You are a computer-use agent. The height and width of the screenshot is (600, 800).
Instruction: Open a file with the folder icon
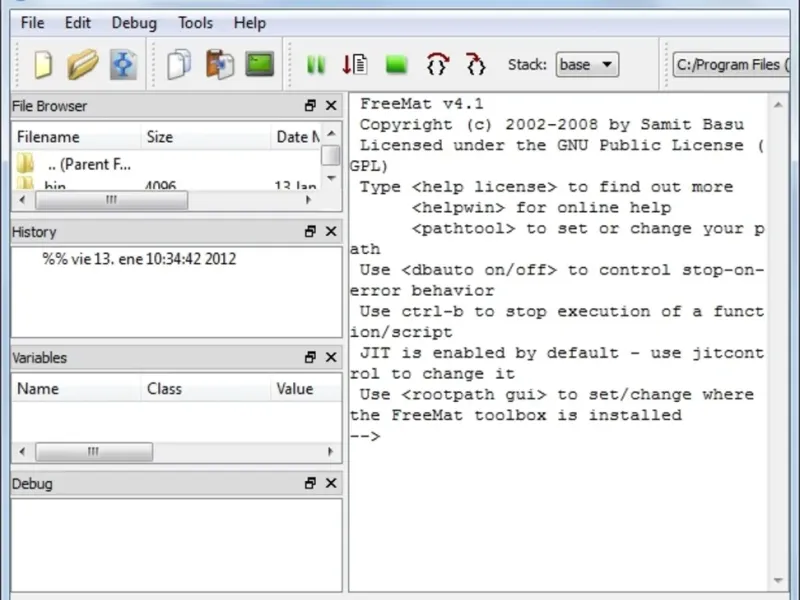pos(83,64)
